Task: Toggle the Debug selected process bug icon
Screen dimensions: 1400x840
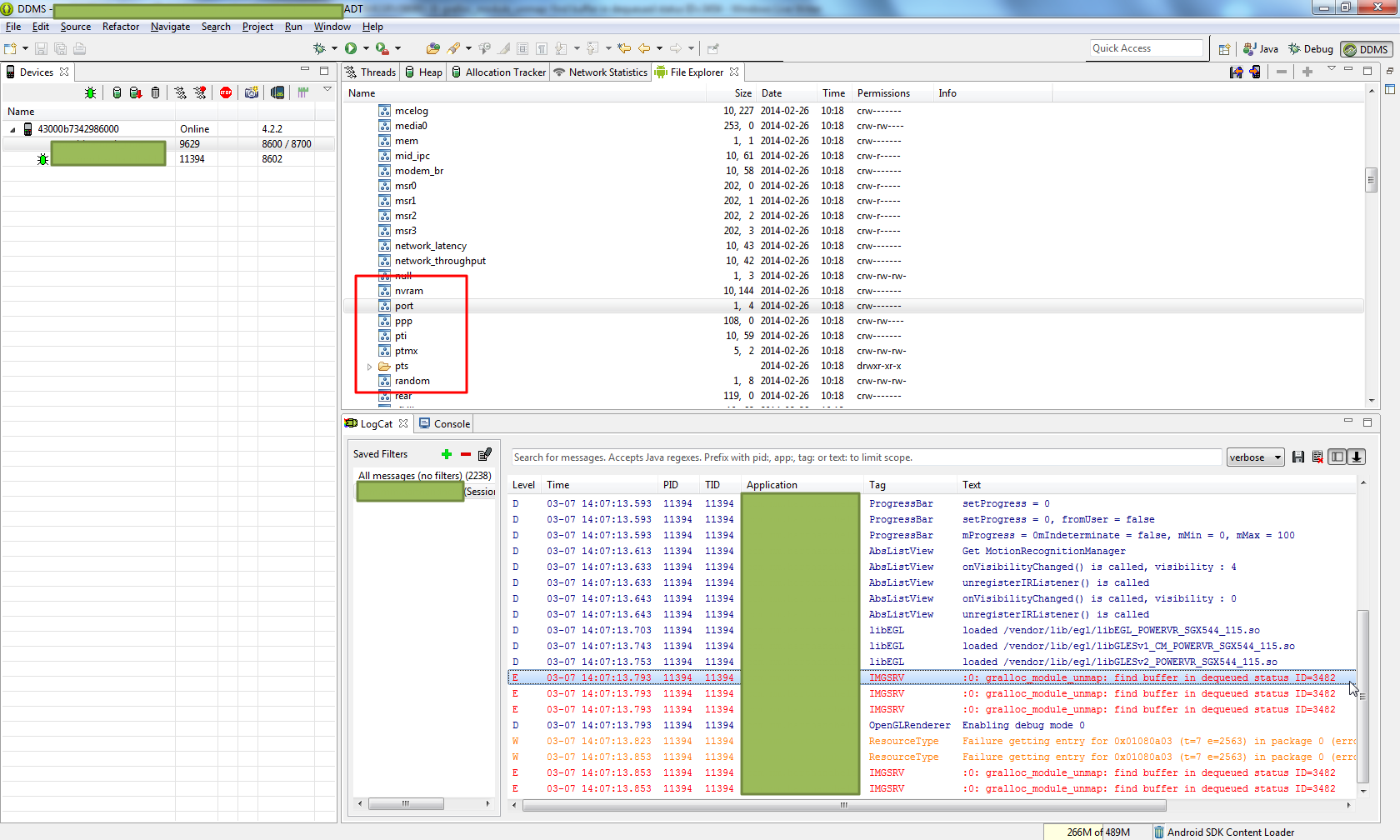Action: (90, 92)
